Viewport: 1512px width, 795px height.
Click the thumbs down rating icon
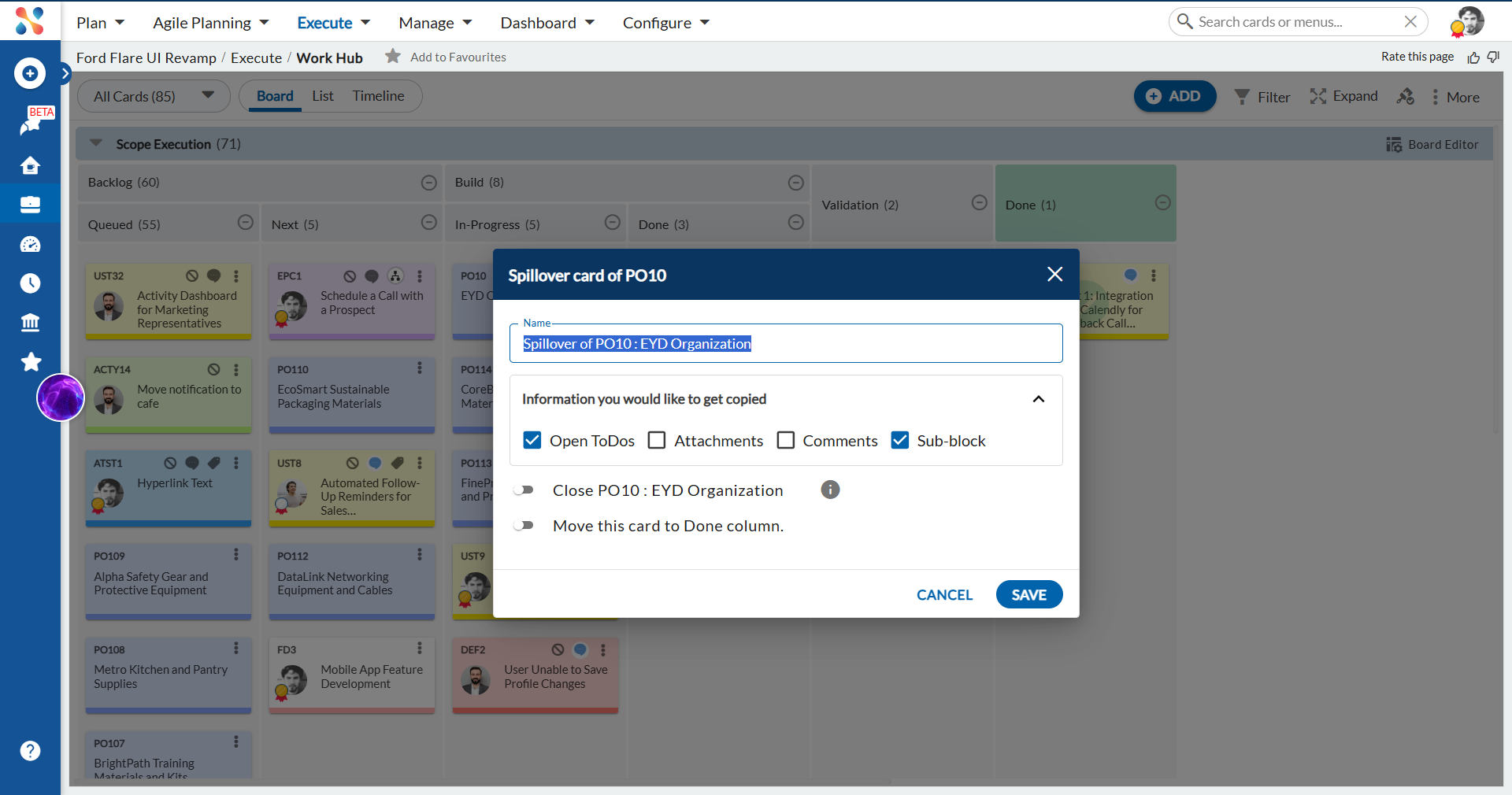[x=1493, y=57]
